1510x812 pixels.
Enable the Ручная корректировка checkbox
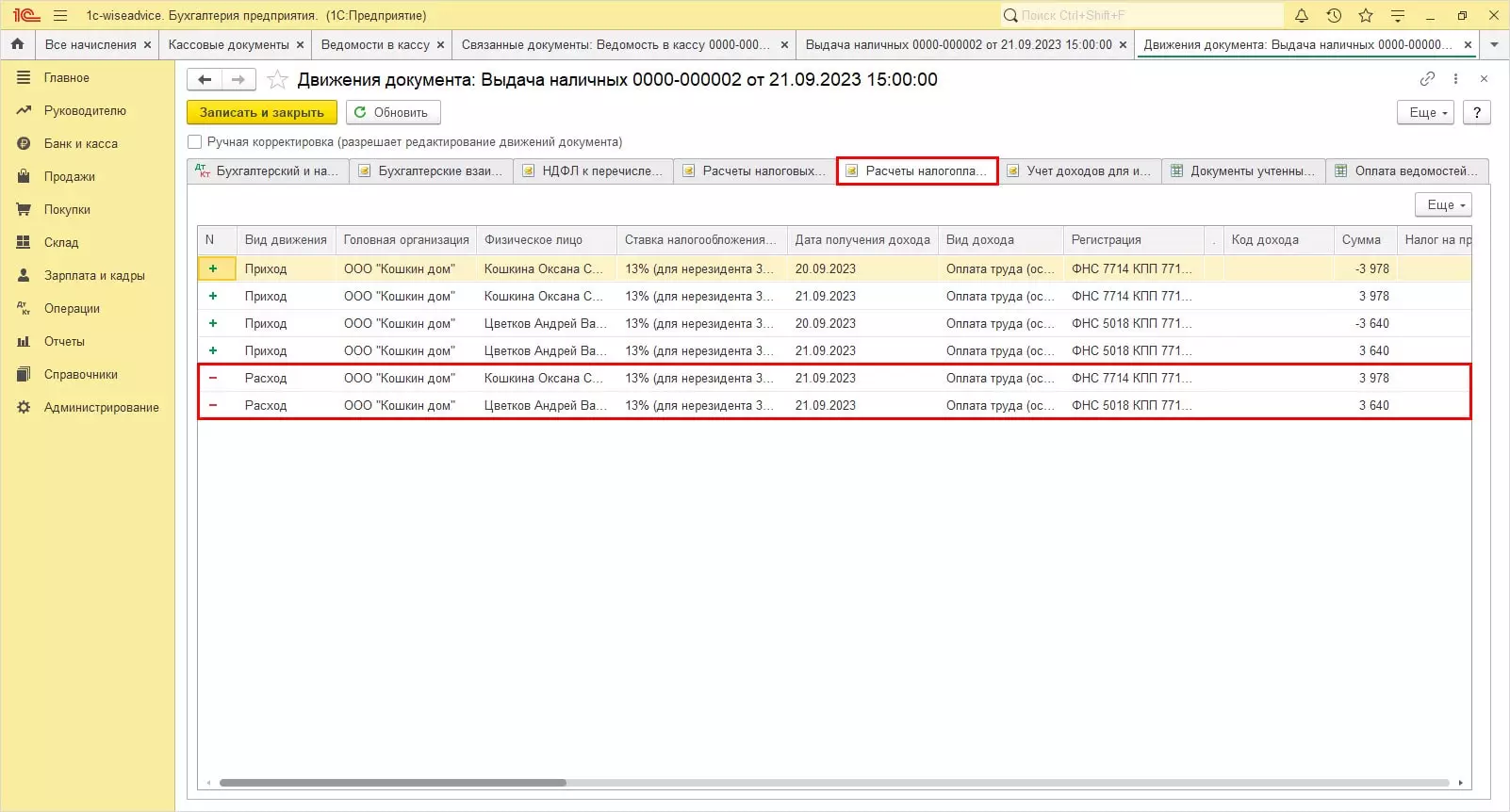point(195,142)
